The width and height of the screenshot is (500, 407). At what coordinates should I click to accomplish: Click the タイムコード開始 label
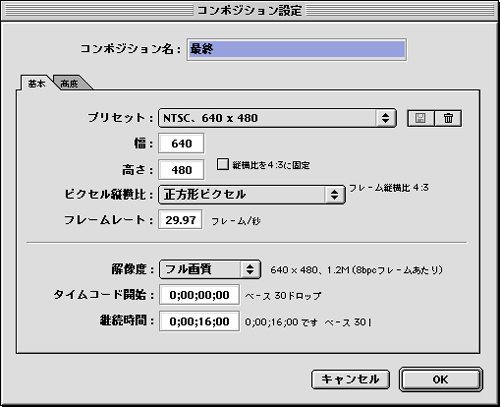104,295
